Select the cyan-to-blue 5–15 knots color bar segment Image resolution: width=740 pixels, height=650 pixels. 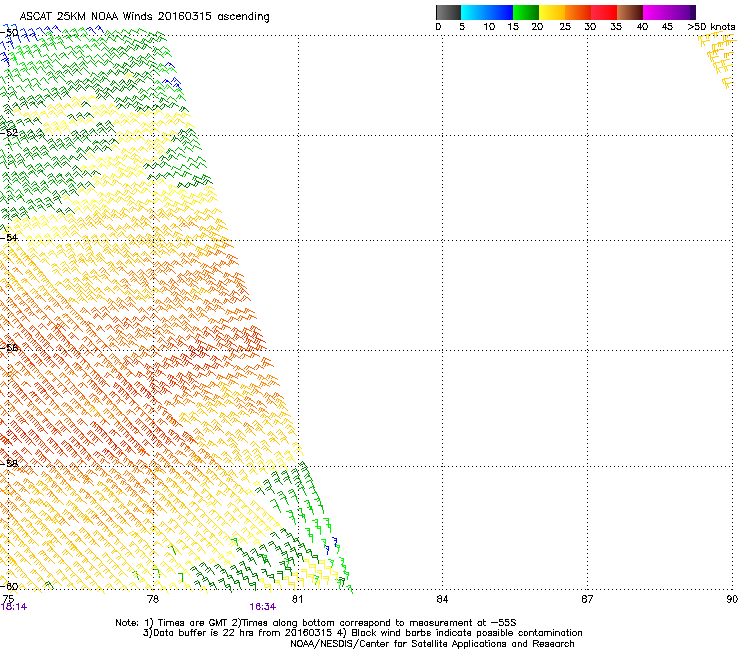487,12
